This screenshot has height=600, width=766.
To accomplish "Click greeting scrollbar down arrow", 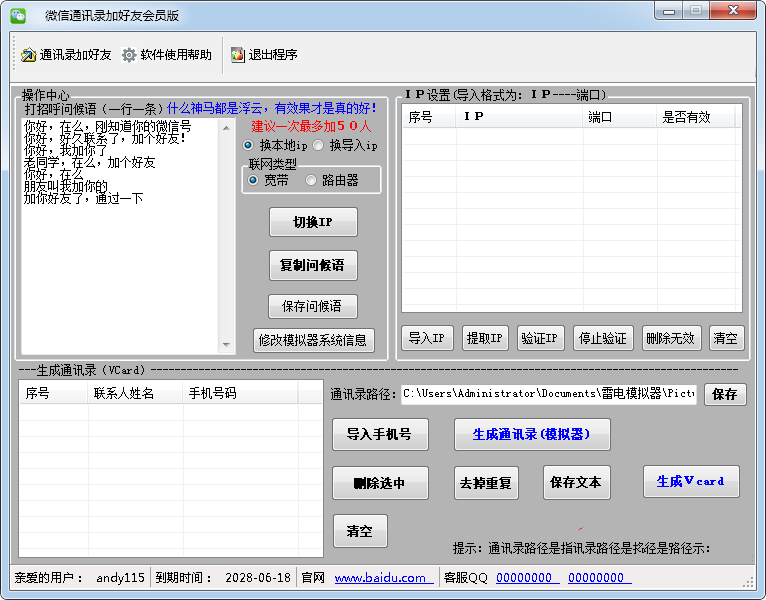I will coord(226,344).
